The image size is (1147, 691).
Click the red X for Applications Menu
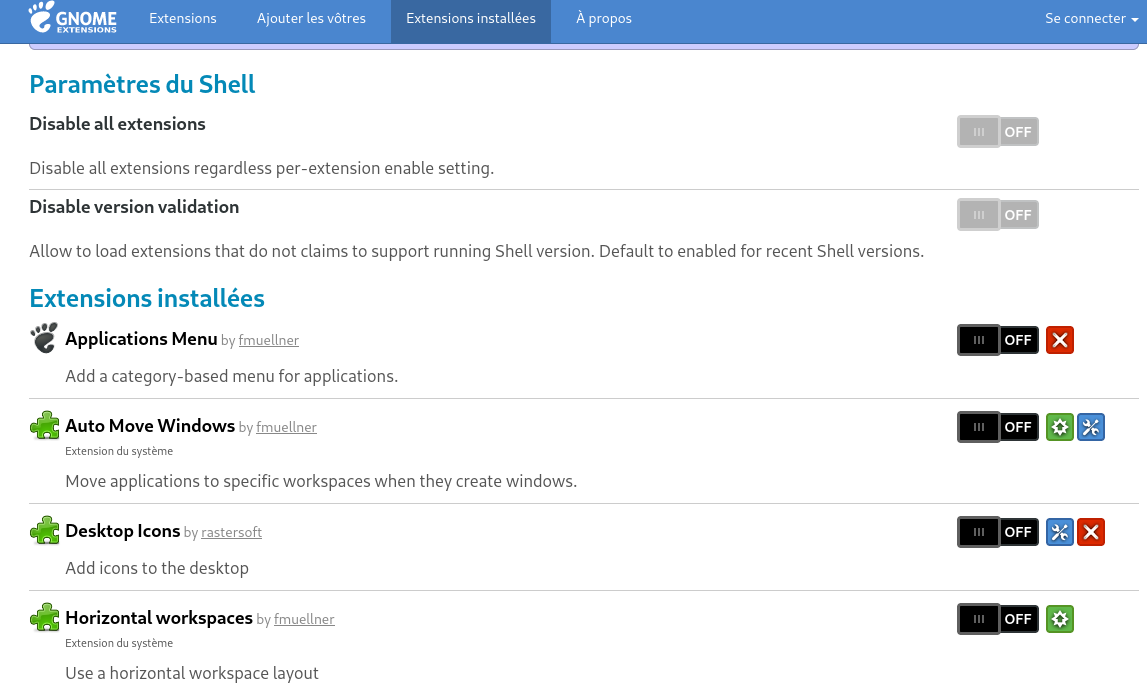1060,340
